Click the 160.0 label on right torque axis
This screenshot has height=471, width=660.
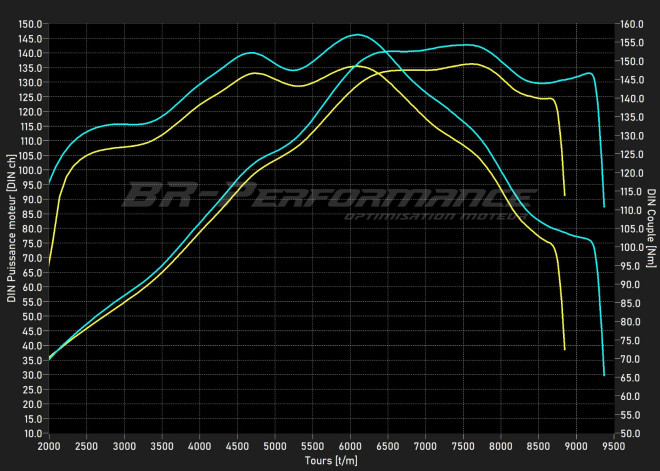tap(631, 24)
